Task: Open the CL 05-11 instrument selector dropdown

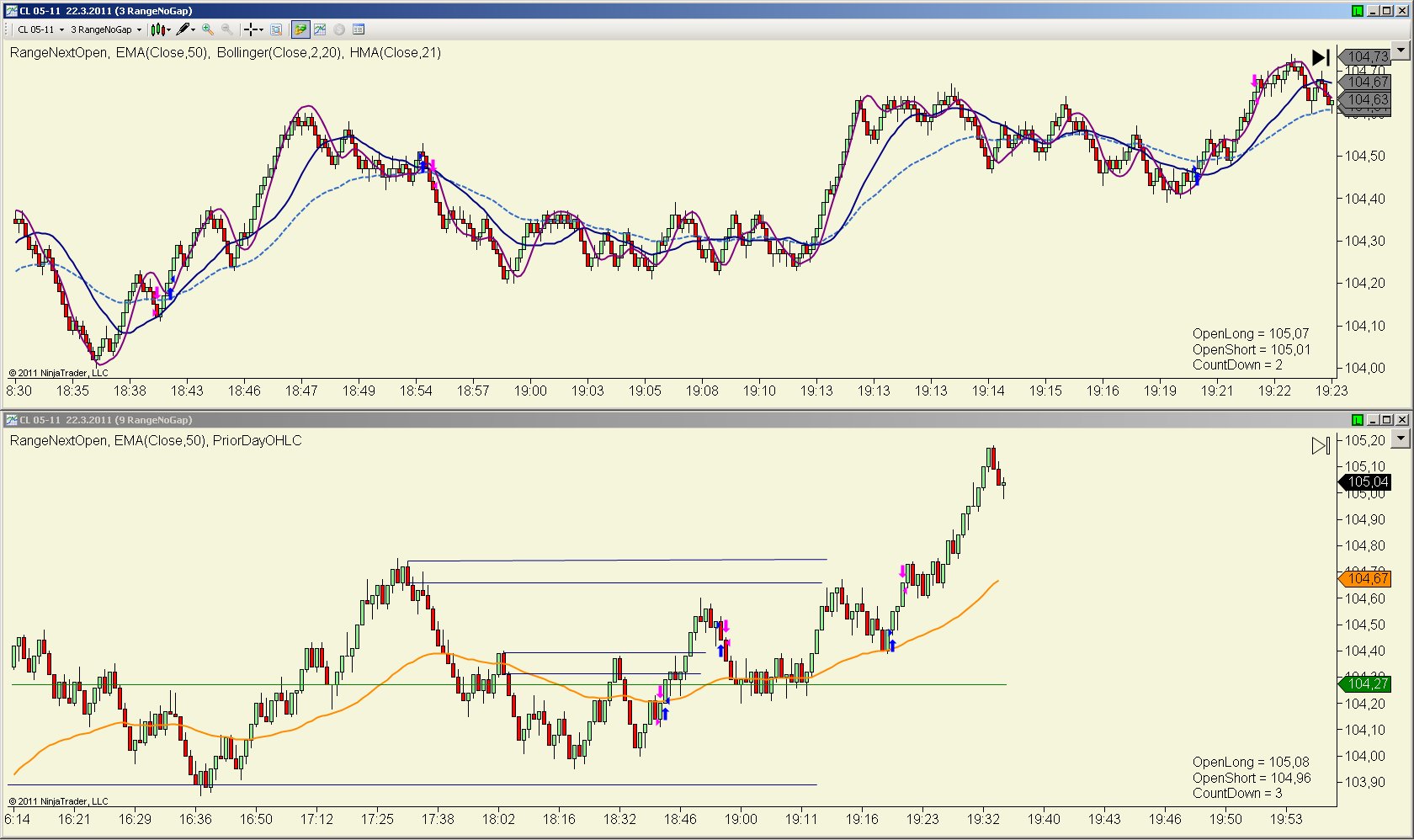Action: (40, 29)
